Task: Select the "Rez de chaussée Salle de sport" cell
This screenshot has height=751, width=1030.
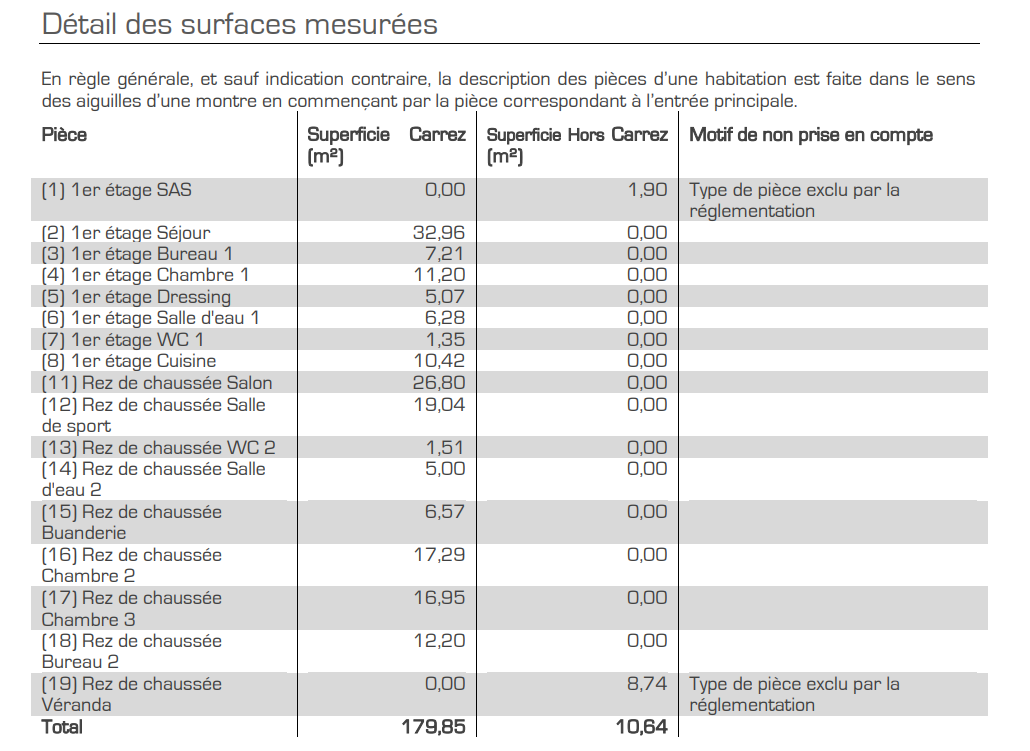Action: point(153,415)
